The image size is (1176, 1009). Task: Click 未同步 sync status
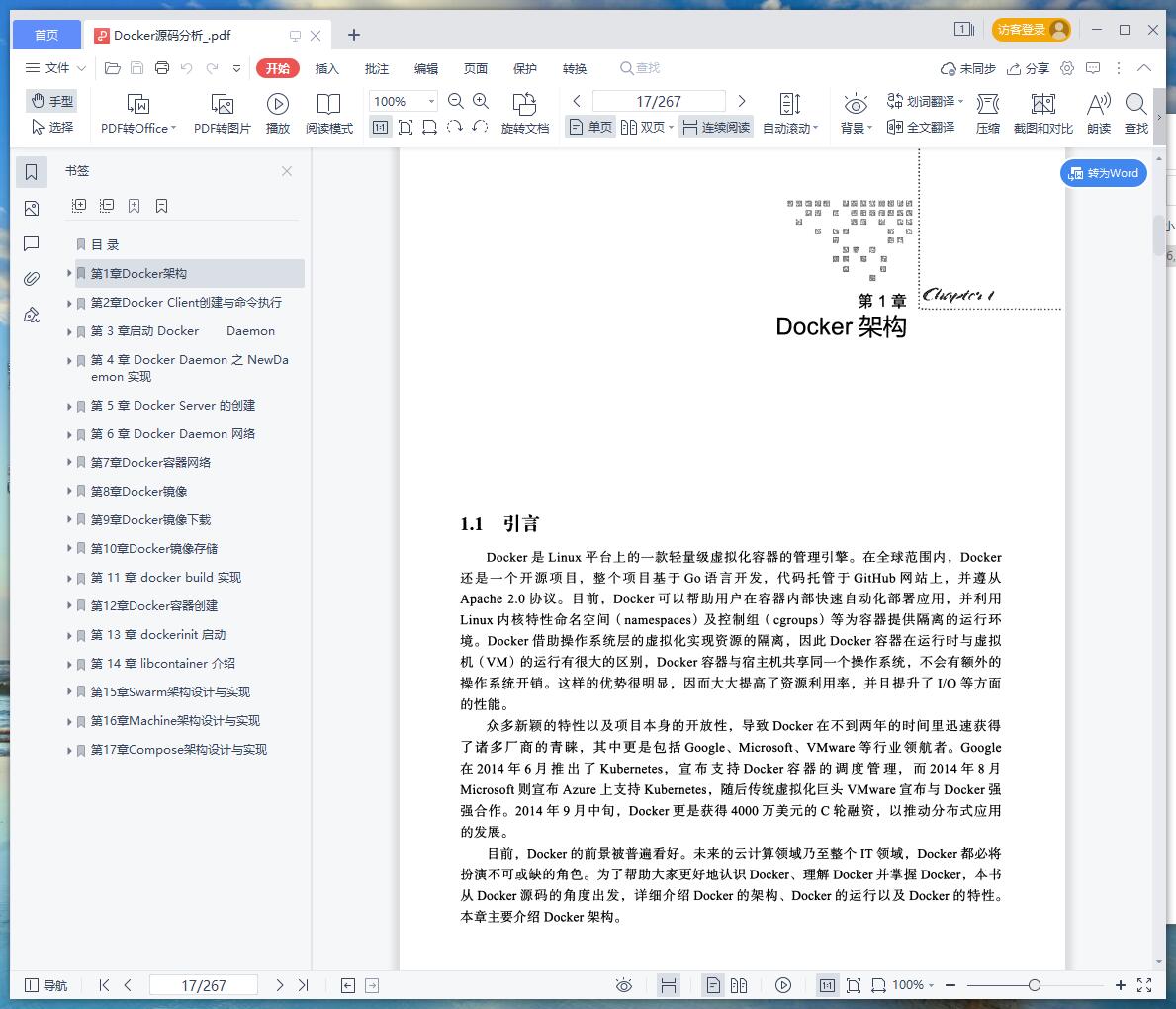968,68
